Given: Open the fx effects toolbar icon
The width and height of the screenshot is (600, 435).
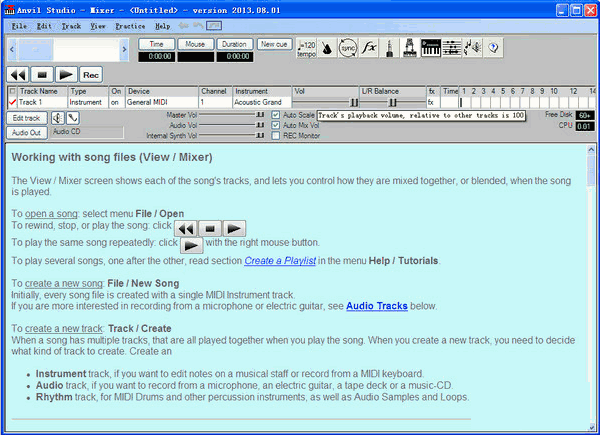Looking at the screenshot, I should tap(370, 48).
